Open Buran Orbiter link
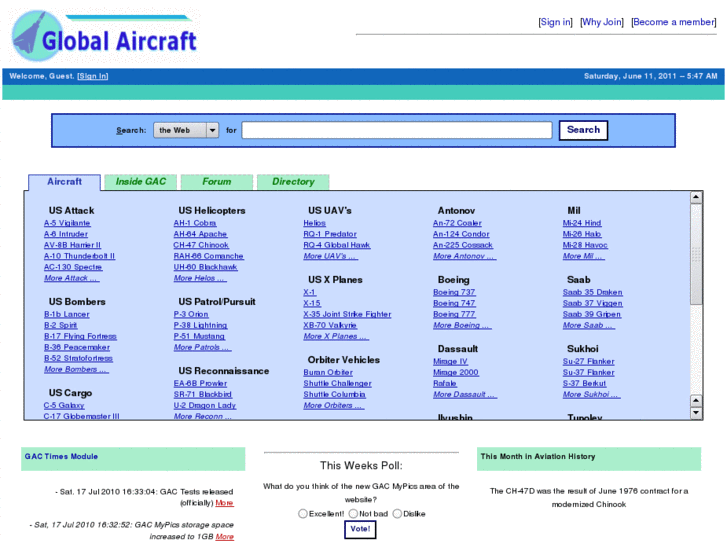Viewport: 727px width, 545px height. click(328, 372)
